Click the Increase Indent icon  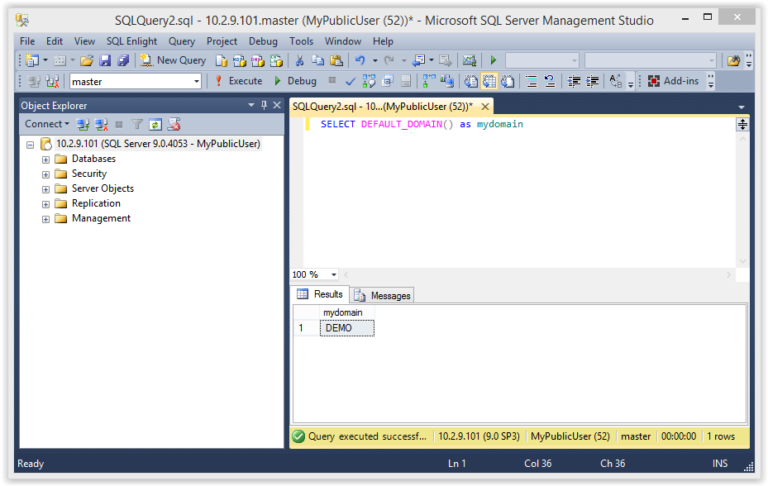point(592,81)
